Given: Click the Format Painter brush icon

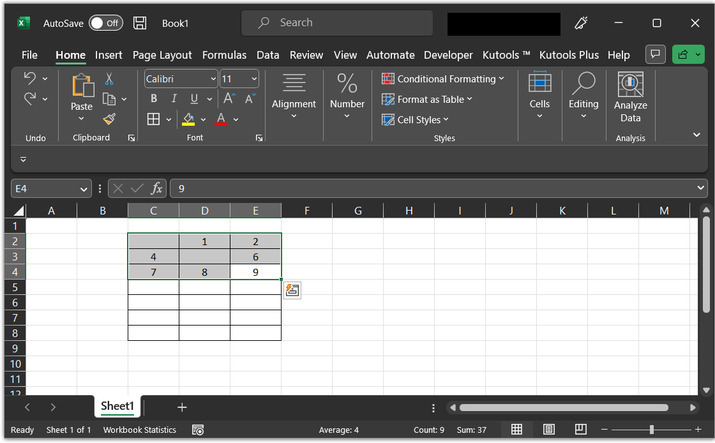Looking at the screenshot, I should 109,119.
